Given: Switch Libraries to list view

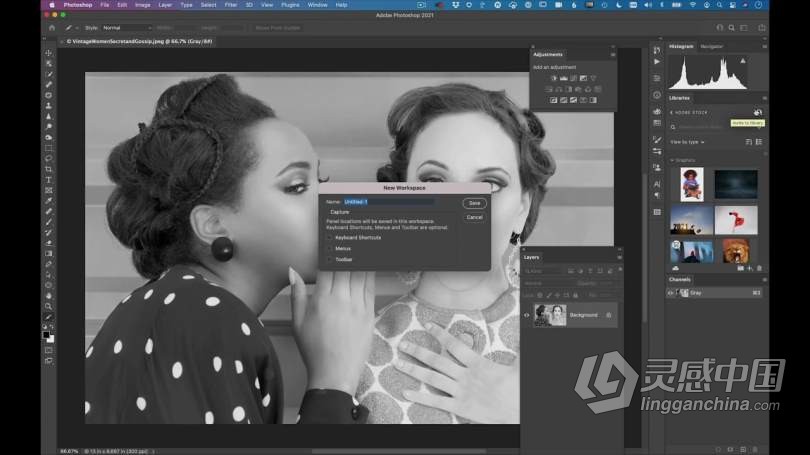Looking at the screenshot, I should pos(759,142).
